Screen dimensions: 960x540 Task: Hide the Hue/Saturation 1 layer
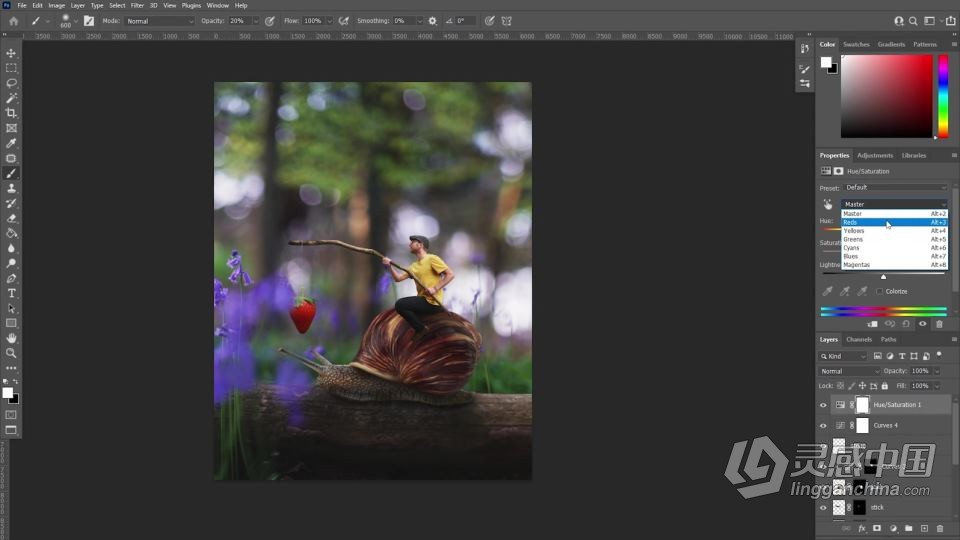823,405
